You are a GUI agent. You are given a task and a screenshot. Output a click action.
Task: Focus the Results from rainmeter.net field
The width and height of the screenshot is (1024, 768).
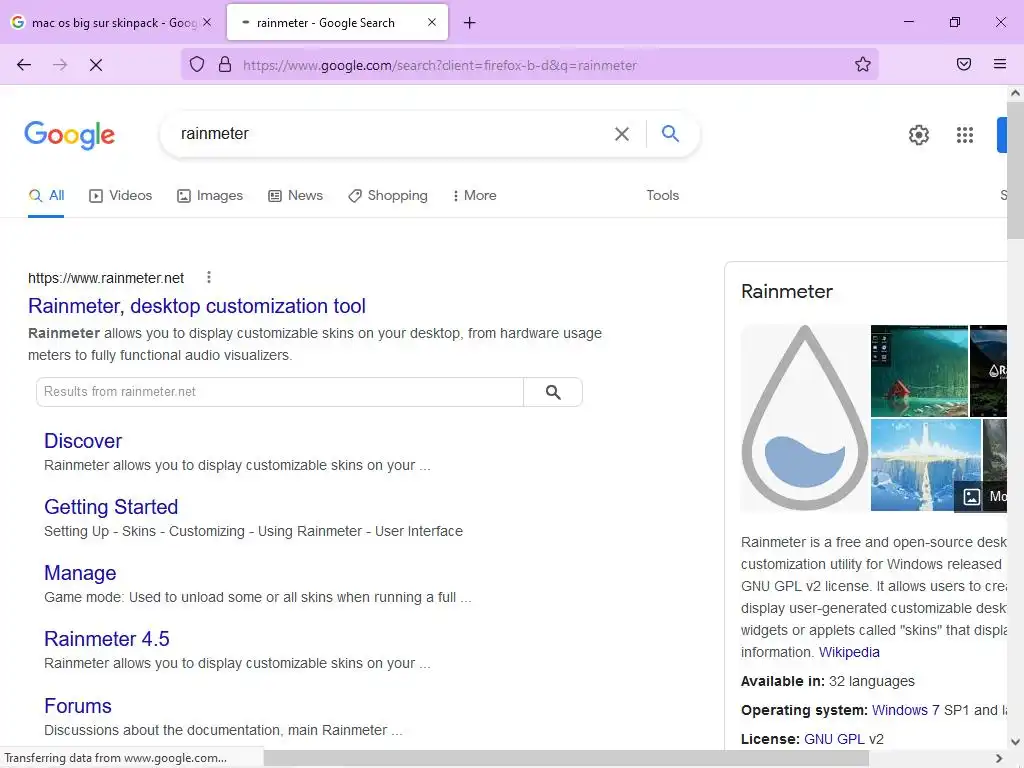pyautogui.click(x=280, y=392)
